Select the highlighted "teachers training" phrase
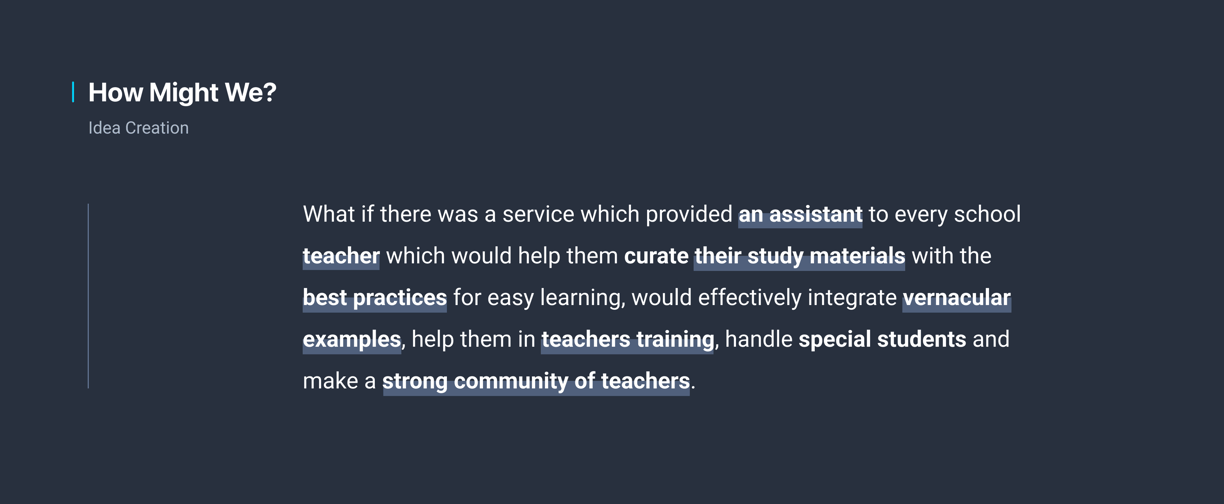The width and height of the screenshot is (1224, 504). (628, 340)
